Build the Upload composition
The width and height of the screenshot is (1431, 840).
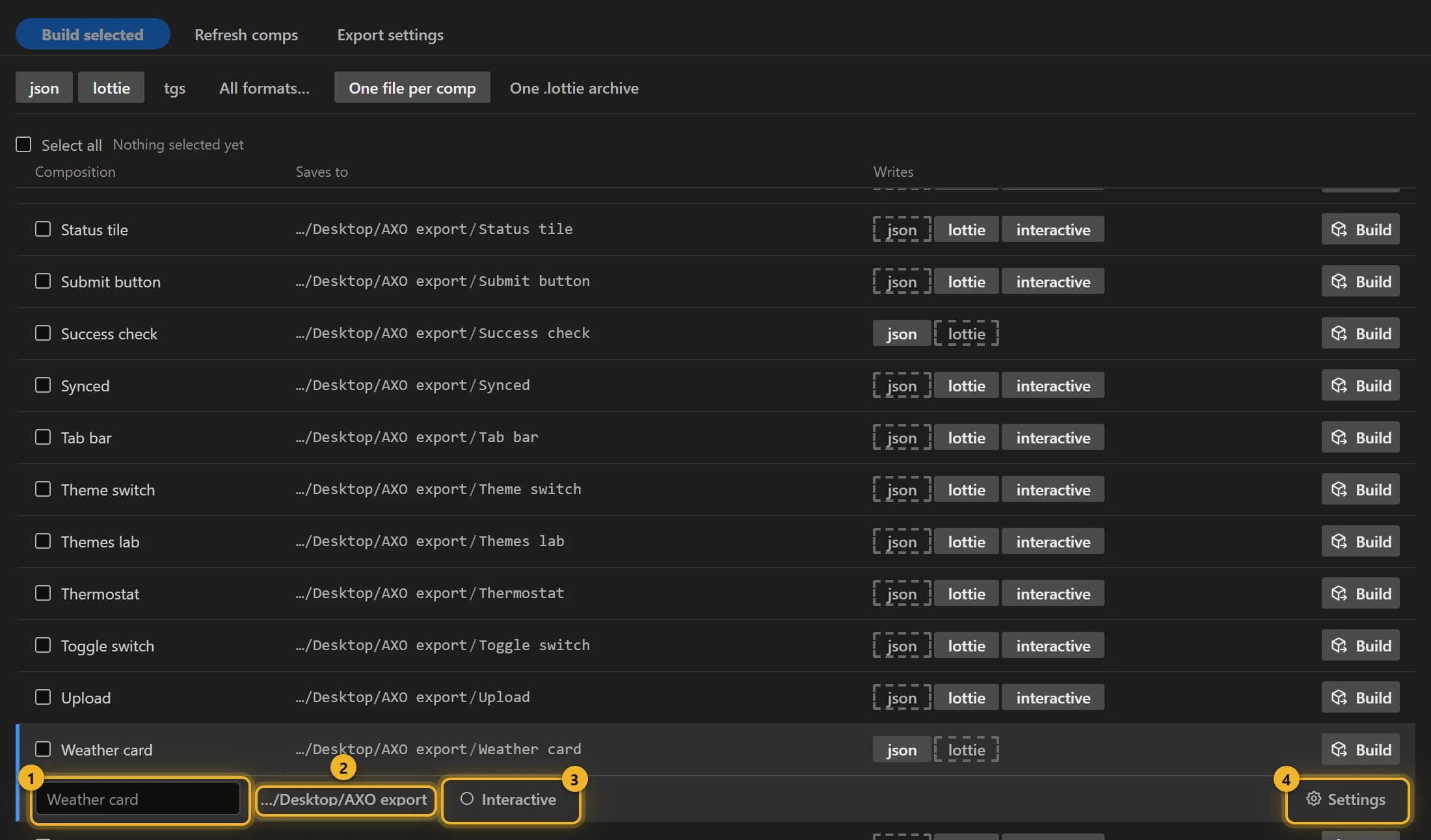point(1360,697)
